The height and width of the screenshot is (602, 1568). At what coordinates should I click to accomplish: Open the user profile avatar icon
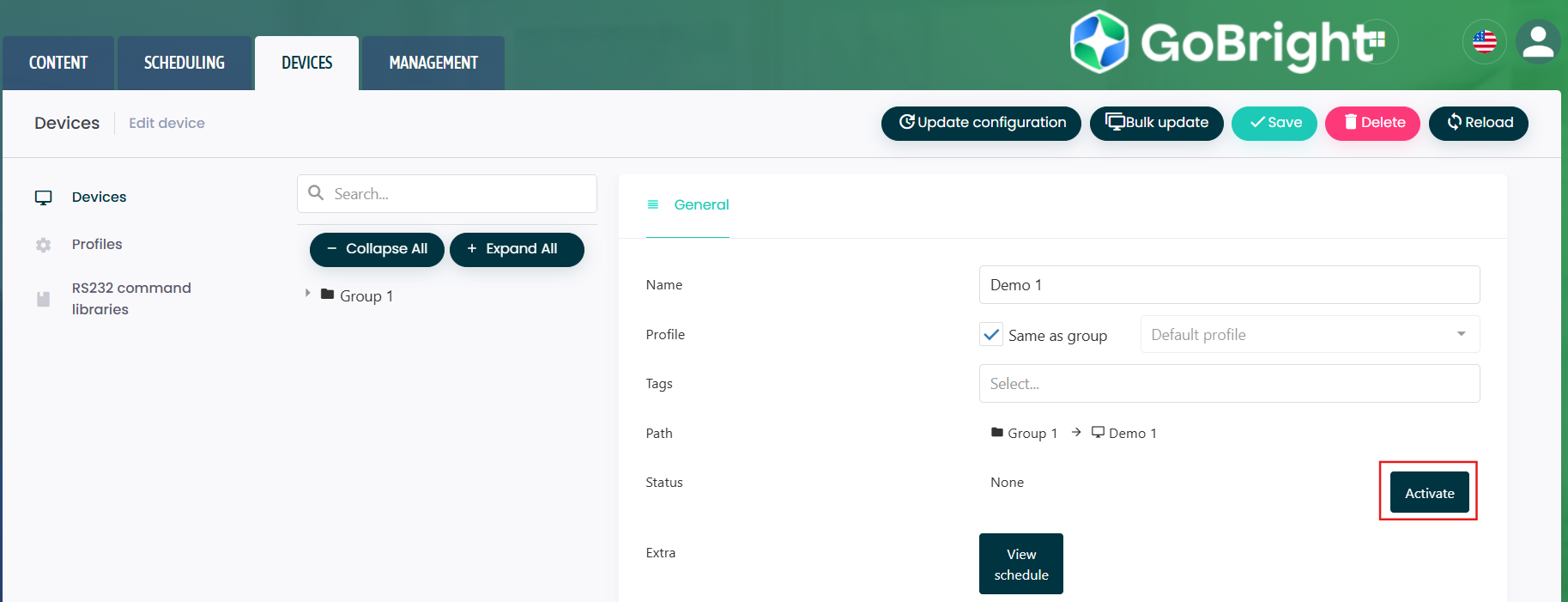tap(1537, 42)
